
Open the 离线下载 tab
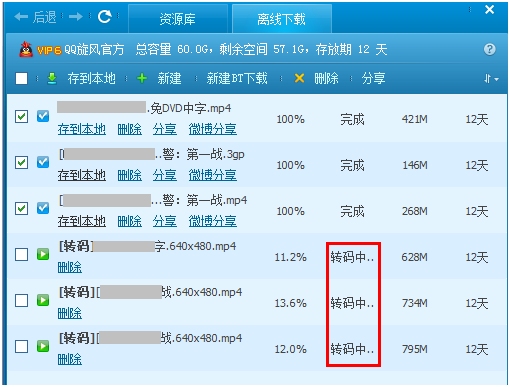[281, 19]
